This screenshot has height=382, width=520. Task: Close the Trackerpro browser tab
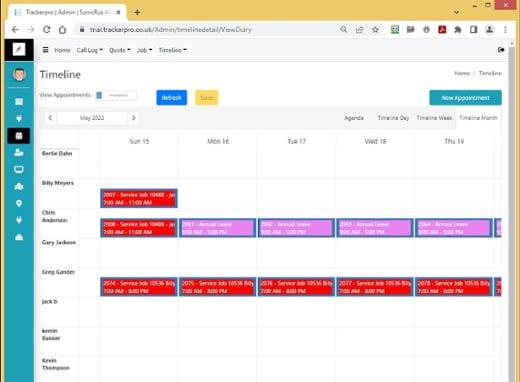[x=118, y=12]
